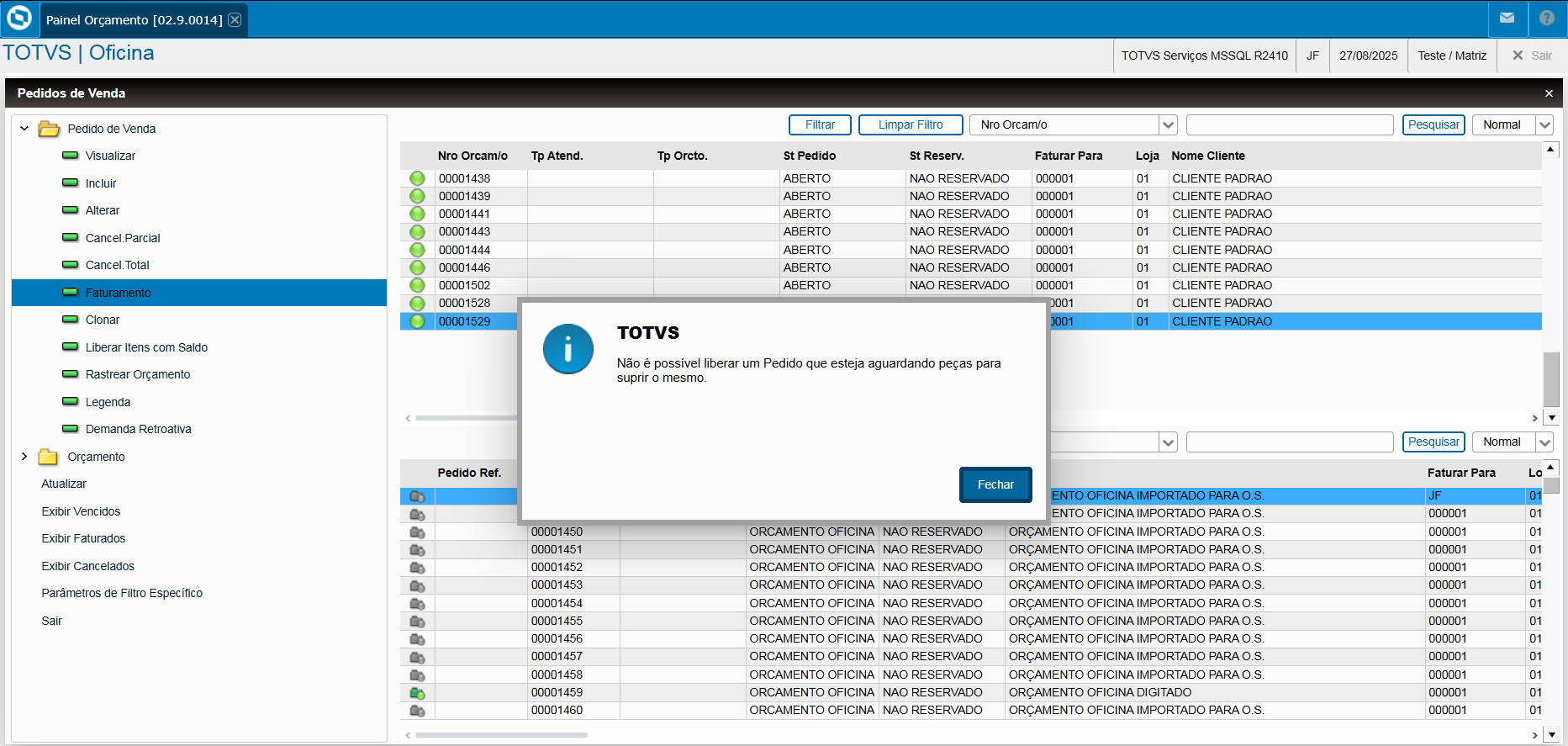Open the mail envelope notifications icon
This screenshot has height=746, width=1568.
click(x=1507, y=18)
